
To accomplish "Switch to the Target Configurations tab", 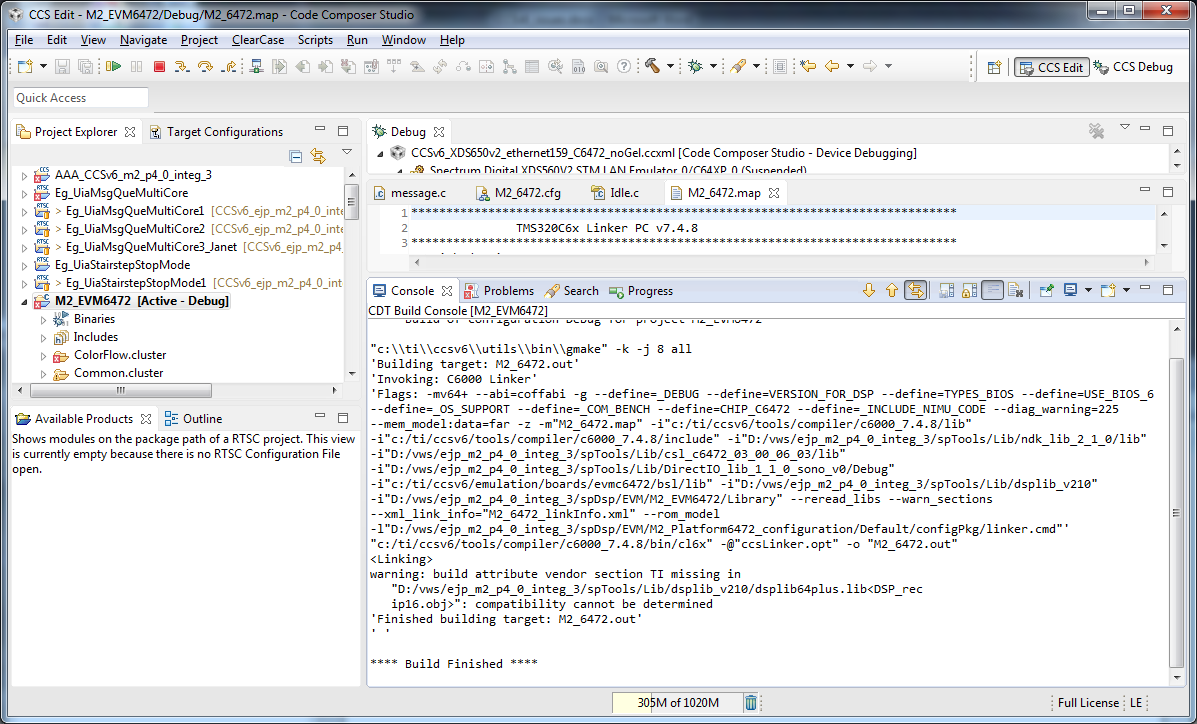I will [215, 132].
